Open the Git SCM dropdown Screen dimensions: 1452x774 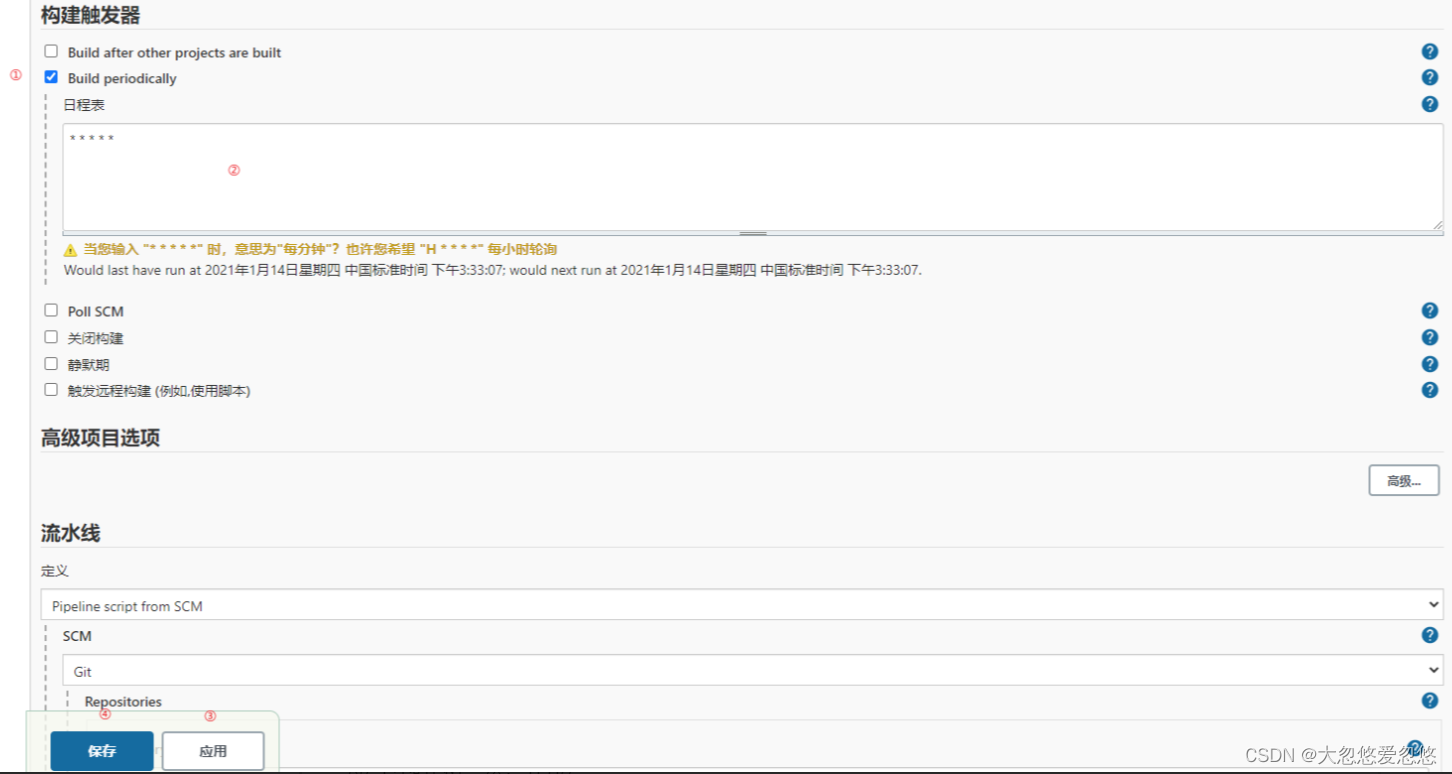pos(753,671)
